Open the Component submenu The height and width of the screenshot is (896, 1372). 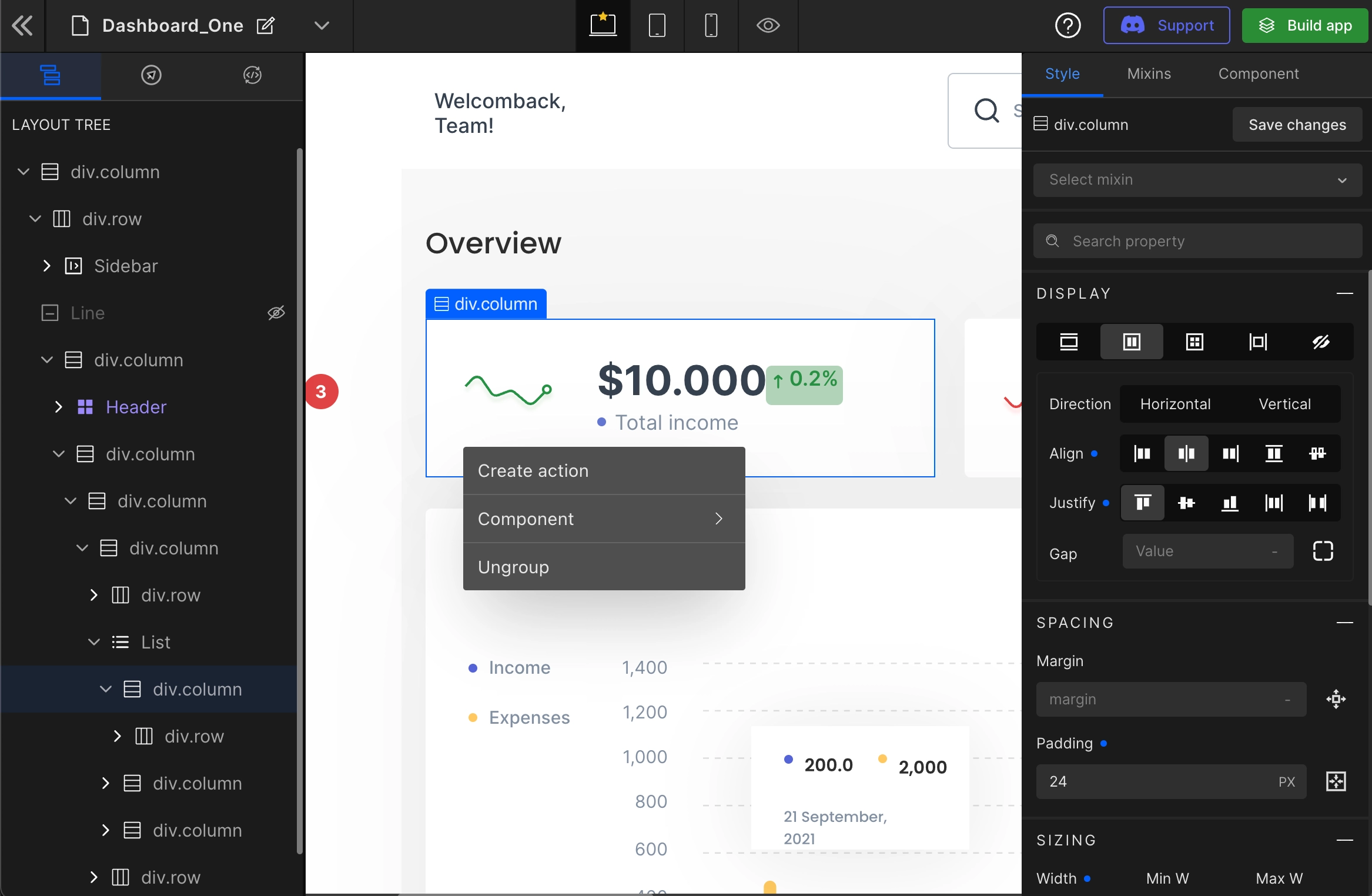[x=604, y=519]
